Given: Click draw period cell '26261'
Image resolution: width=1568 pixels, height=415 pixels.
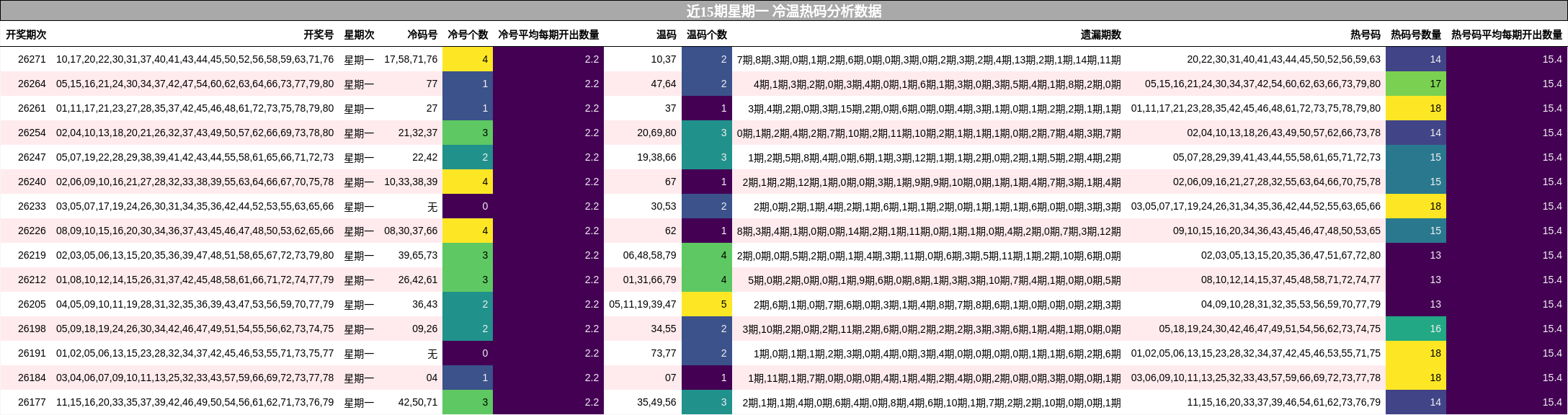Looking at the screenshot, I should [x=32, y=108].
